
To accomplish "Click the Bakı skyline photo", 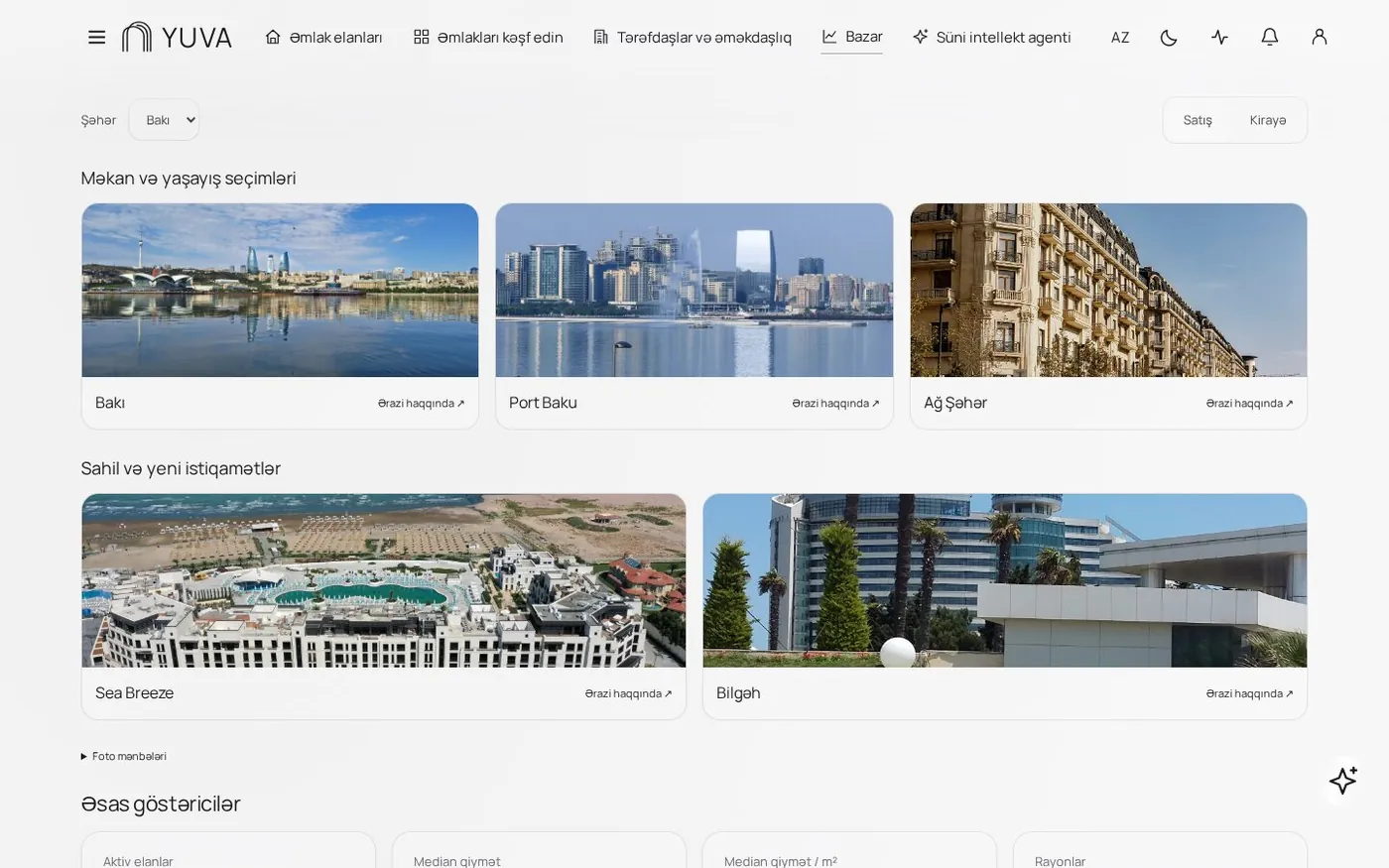I will tap(280, 290).
